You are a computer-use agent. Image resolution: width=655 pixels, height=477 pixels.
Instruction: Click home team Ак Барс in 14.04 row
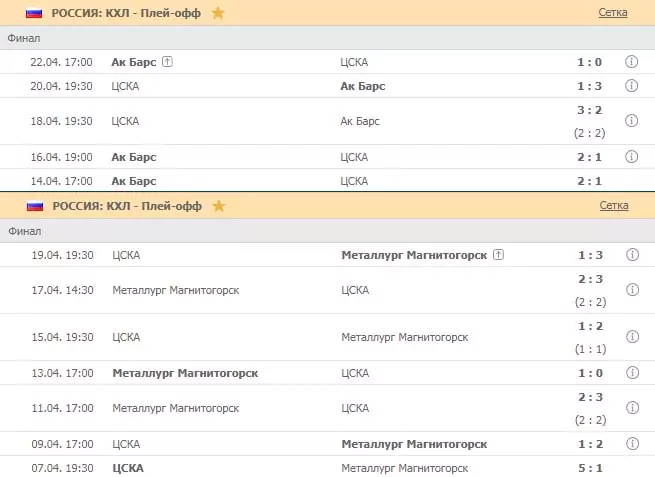134,181
